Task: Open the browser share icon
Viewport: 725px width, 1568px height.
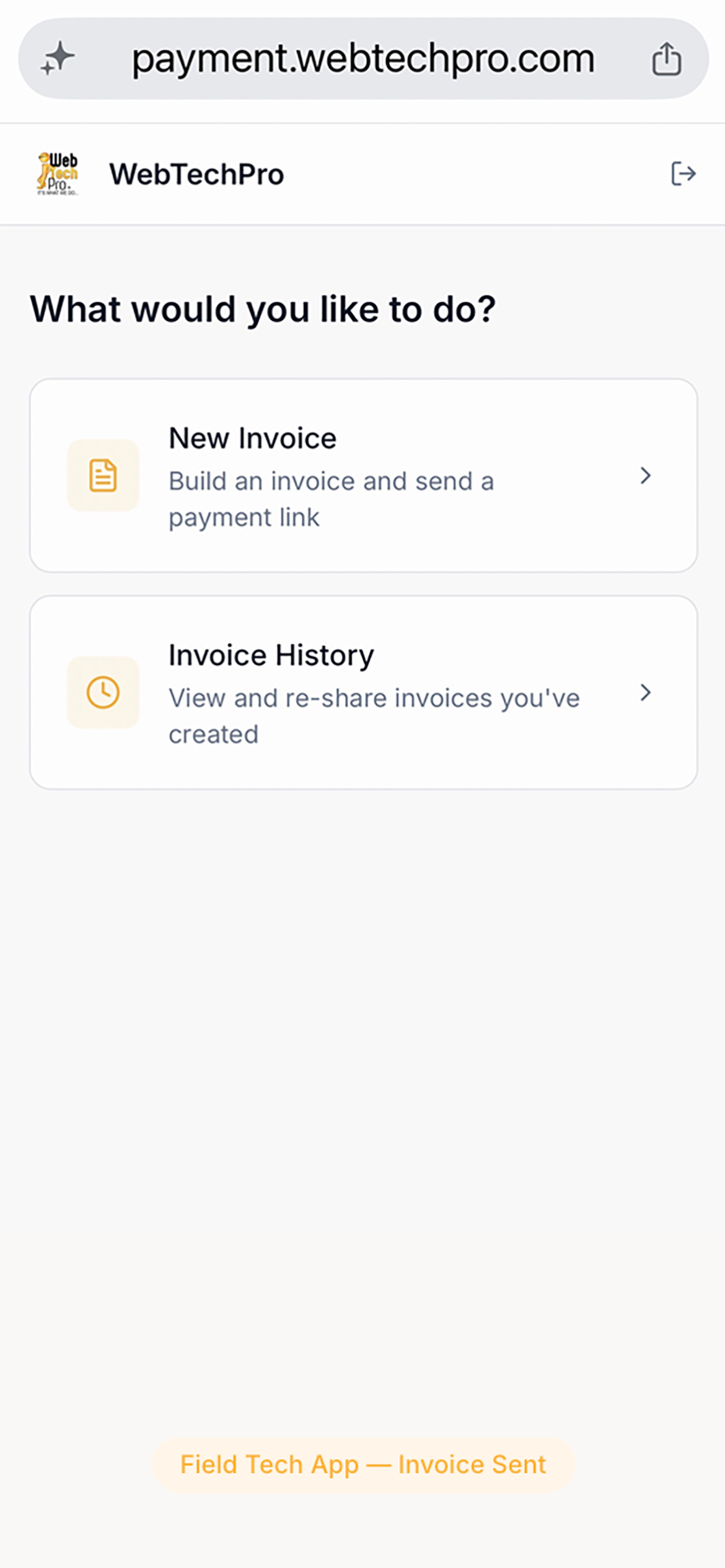Action: coord(667,59)
